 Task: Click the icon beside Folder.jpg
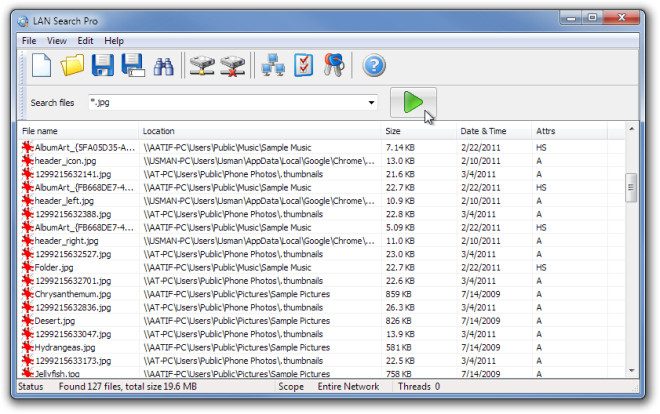point(27,267)
